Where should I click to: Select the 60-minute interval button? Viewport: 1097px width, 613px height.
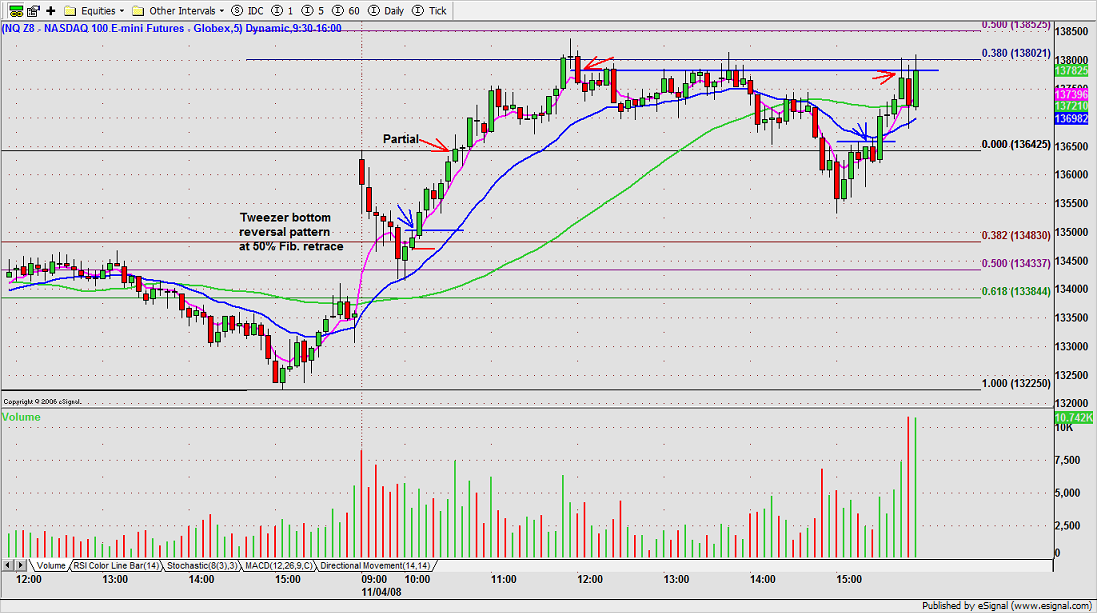346,10
